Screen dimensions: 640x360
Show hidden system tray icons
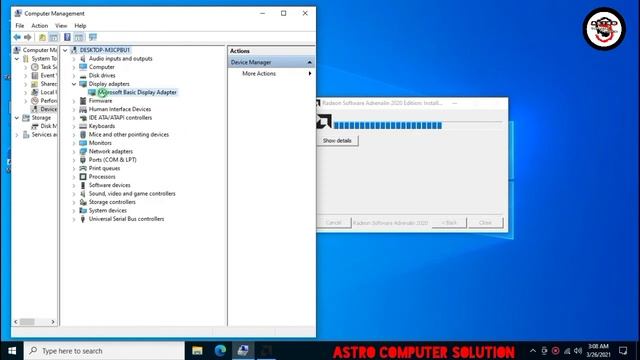pyautogui.click(x=533, y=351)
